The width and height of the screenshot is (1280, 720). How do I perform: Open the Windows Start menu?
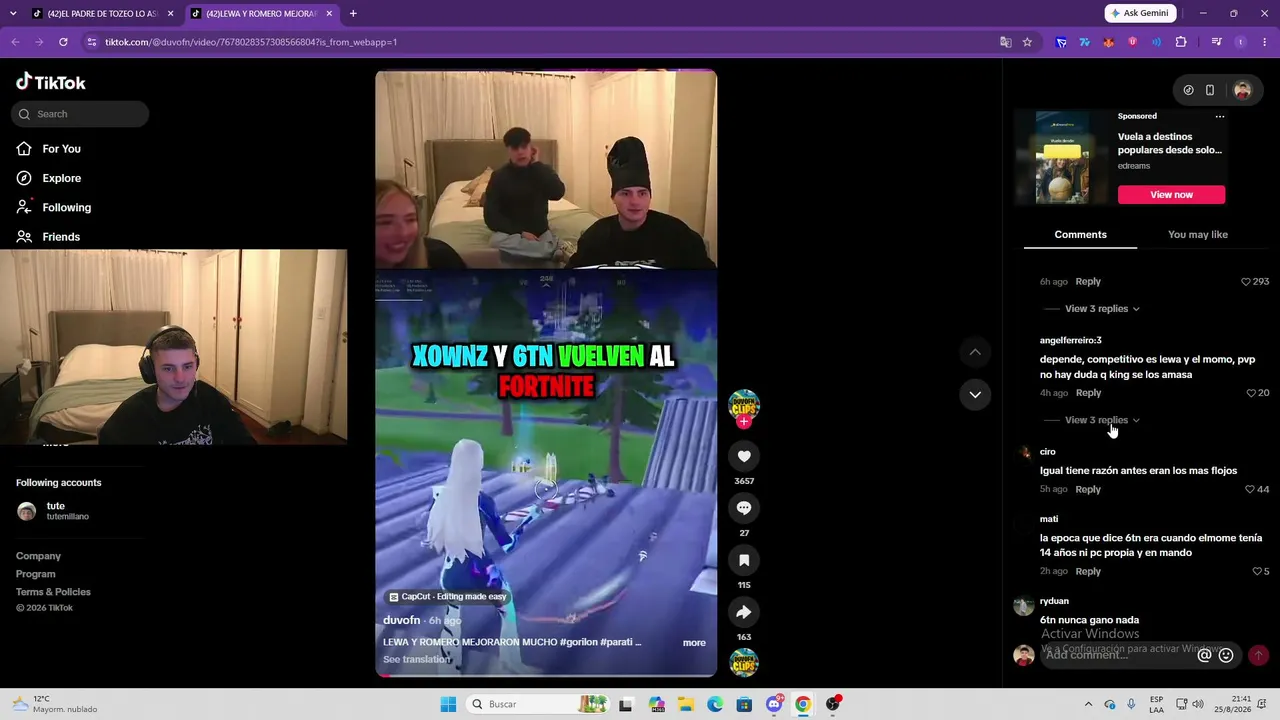pyautogui.click(x=449, y=704)
